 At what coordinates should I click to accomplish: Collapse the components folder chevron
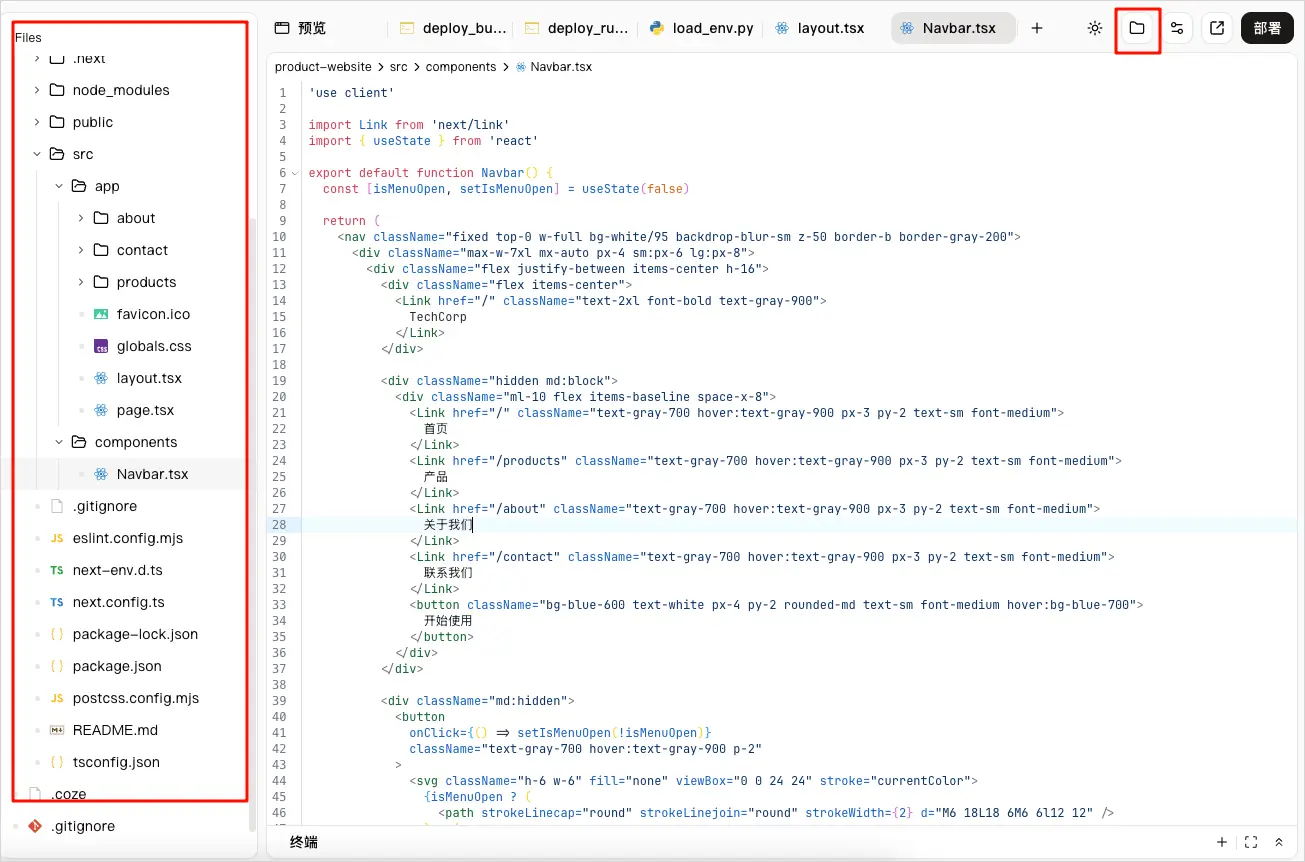coord(59,442)
